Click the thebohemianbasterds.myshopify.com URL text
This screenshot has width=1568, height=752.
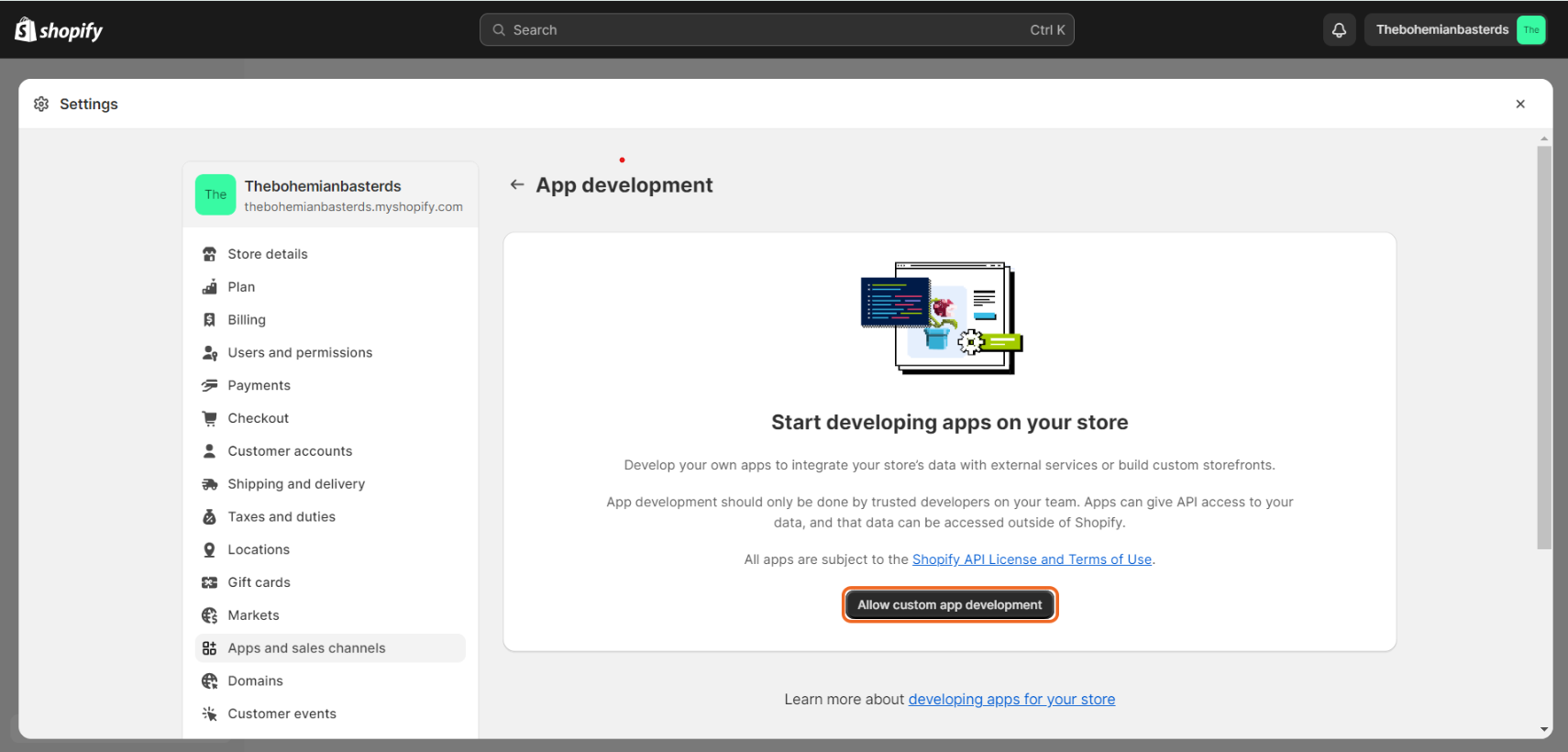coord(353,207)
